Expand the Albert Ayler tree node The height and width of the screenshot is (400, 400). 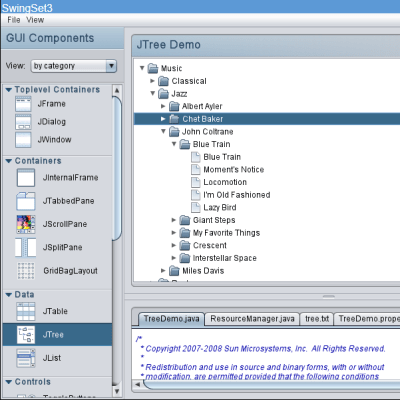pos(163,106)
